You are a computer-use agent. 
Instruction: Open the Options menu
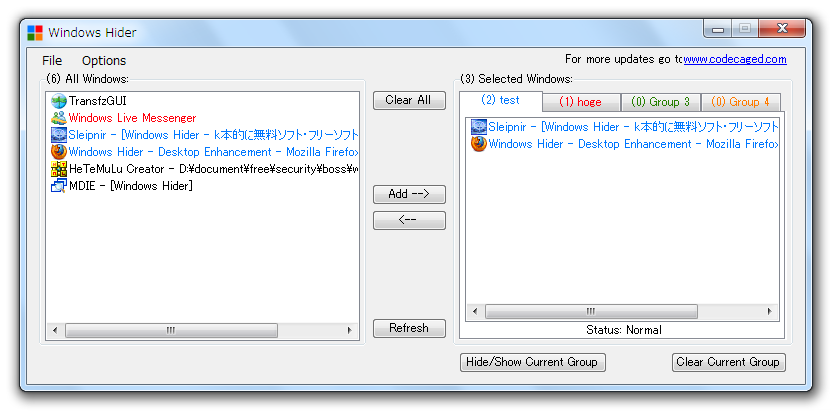(104, 61)
